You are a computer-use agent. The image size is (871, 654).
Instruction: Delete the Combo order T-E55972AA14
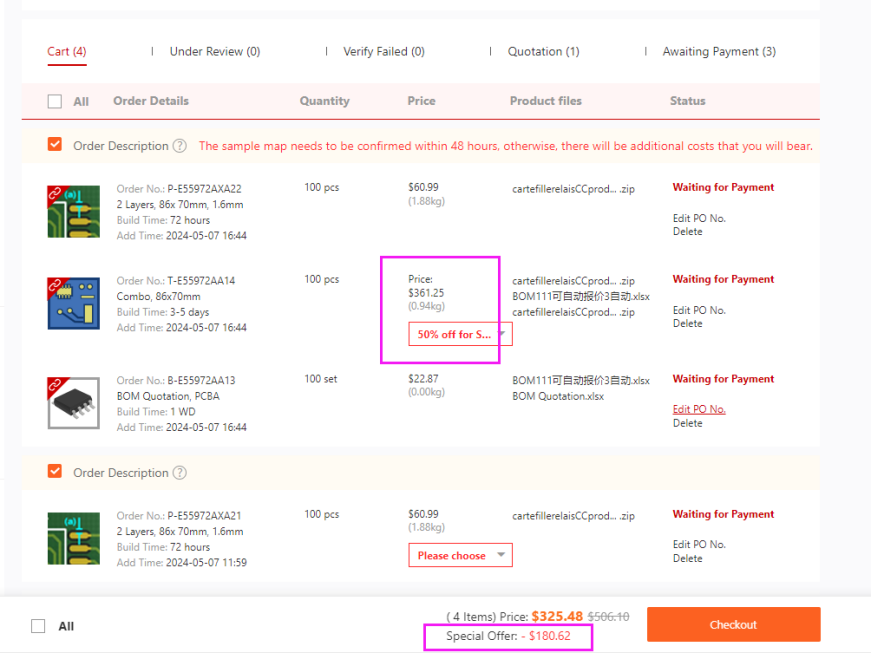point(687,324)
